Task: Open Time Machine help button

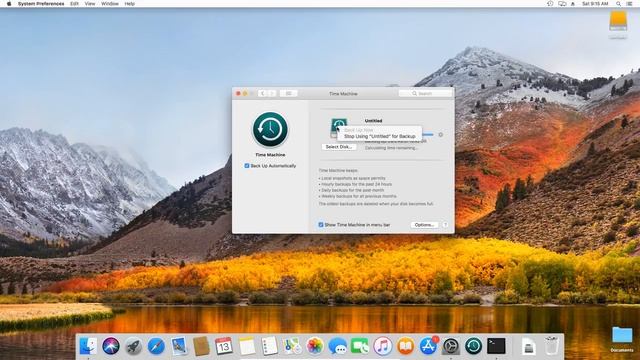Action: tap(445, 225)
